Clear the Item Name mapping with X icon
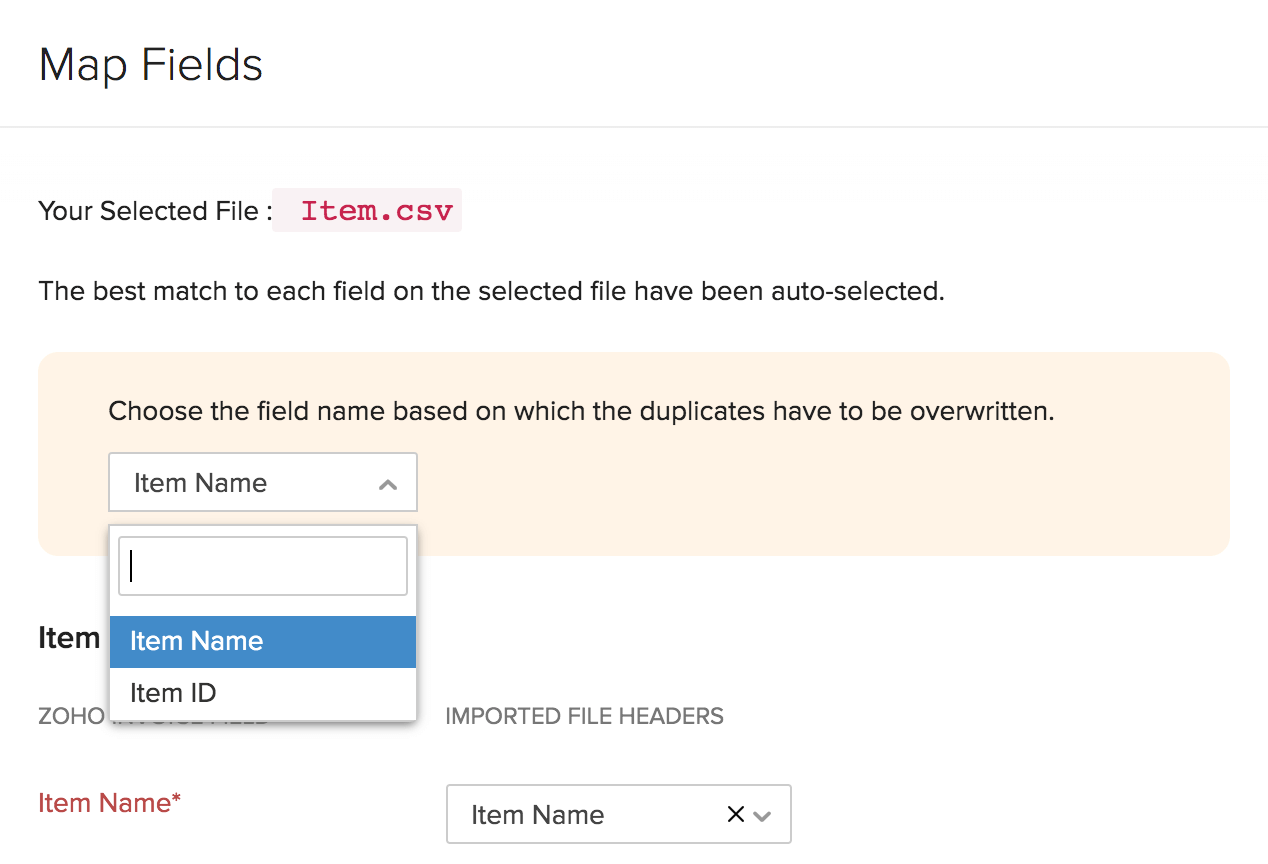Image resolution: width=1268 pixels, height=864 pixels. pos(735,815)
